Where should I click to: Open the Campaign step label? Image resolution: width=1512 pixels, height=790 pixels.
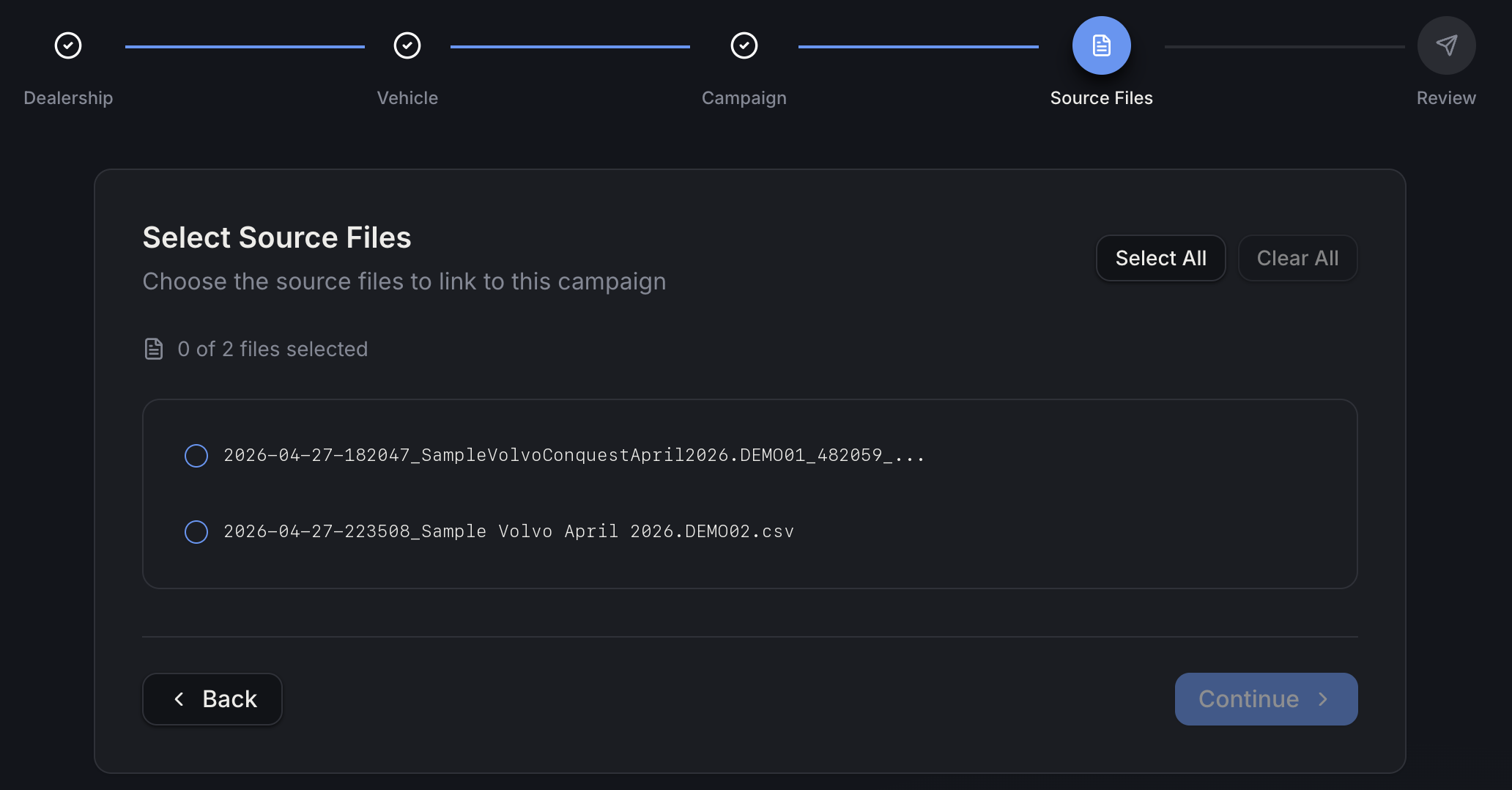coord(744,98)
